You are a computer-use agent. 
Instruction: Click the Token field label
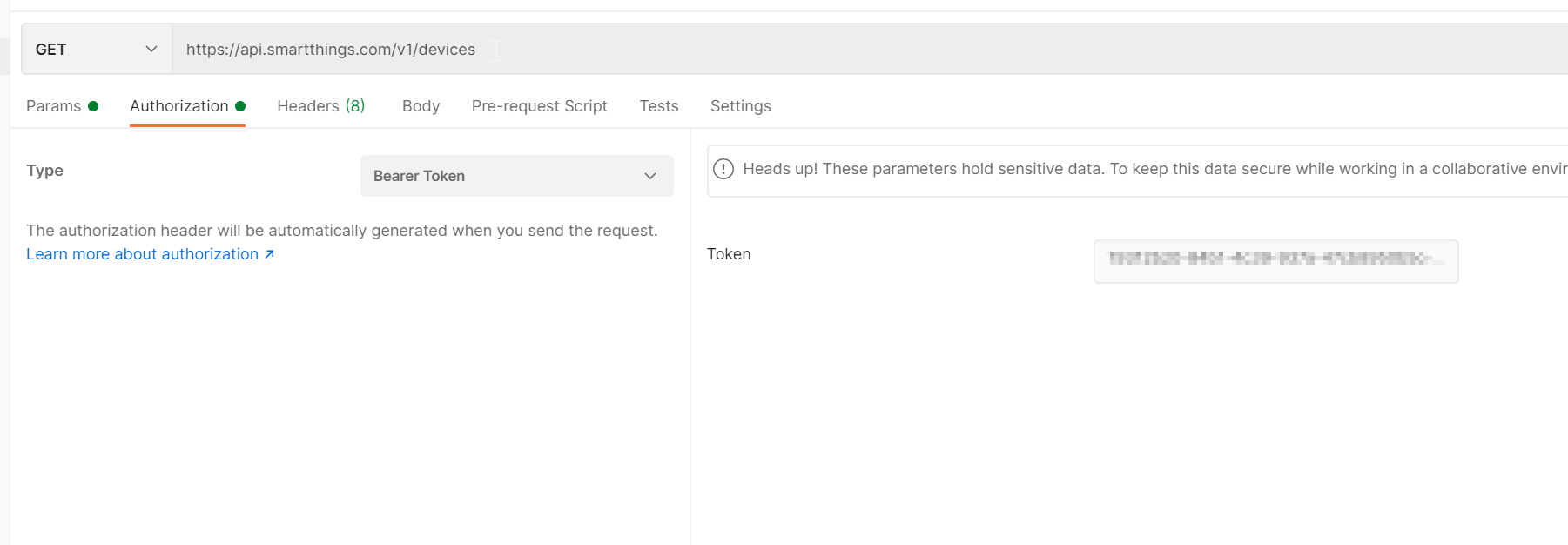coord(729,254)
